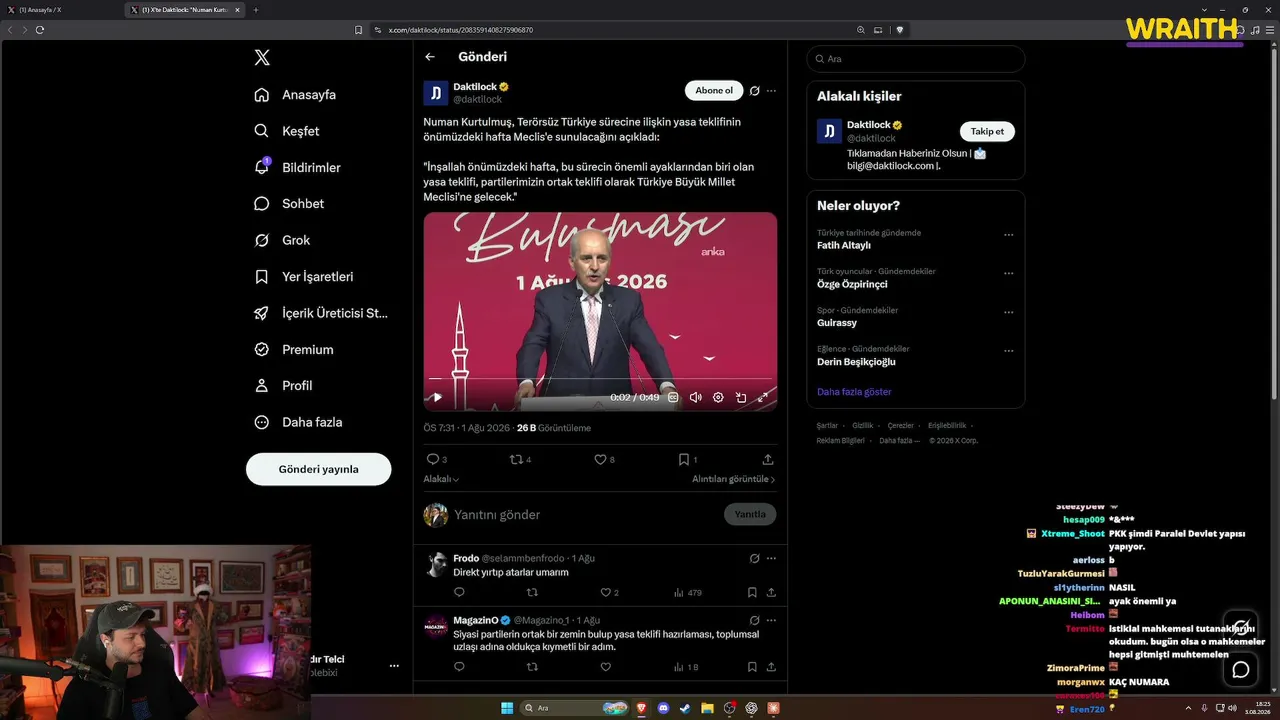This screenshot has width=1280, height=720.
Task: Click the Abone ol button
Action: coord(714,91)
